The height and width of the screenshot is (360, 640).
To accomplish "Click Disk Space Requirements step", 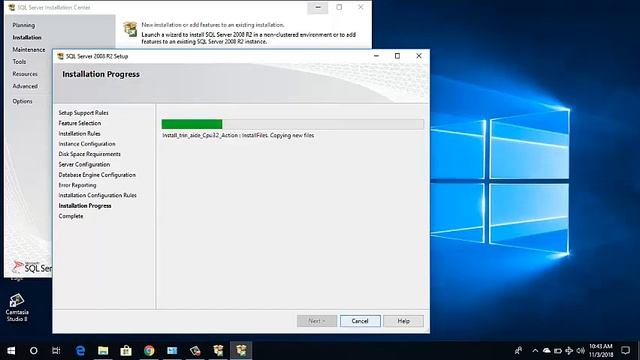I will pos(89,154).
